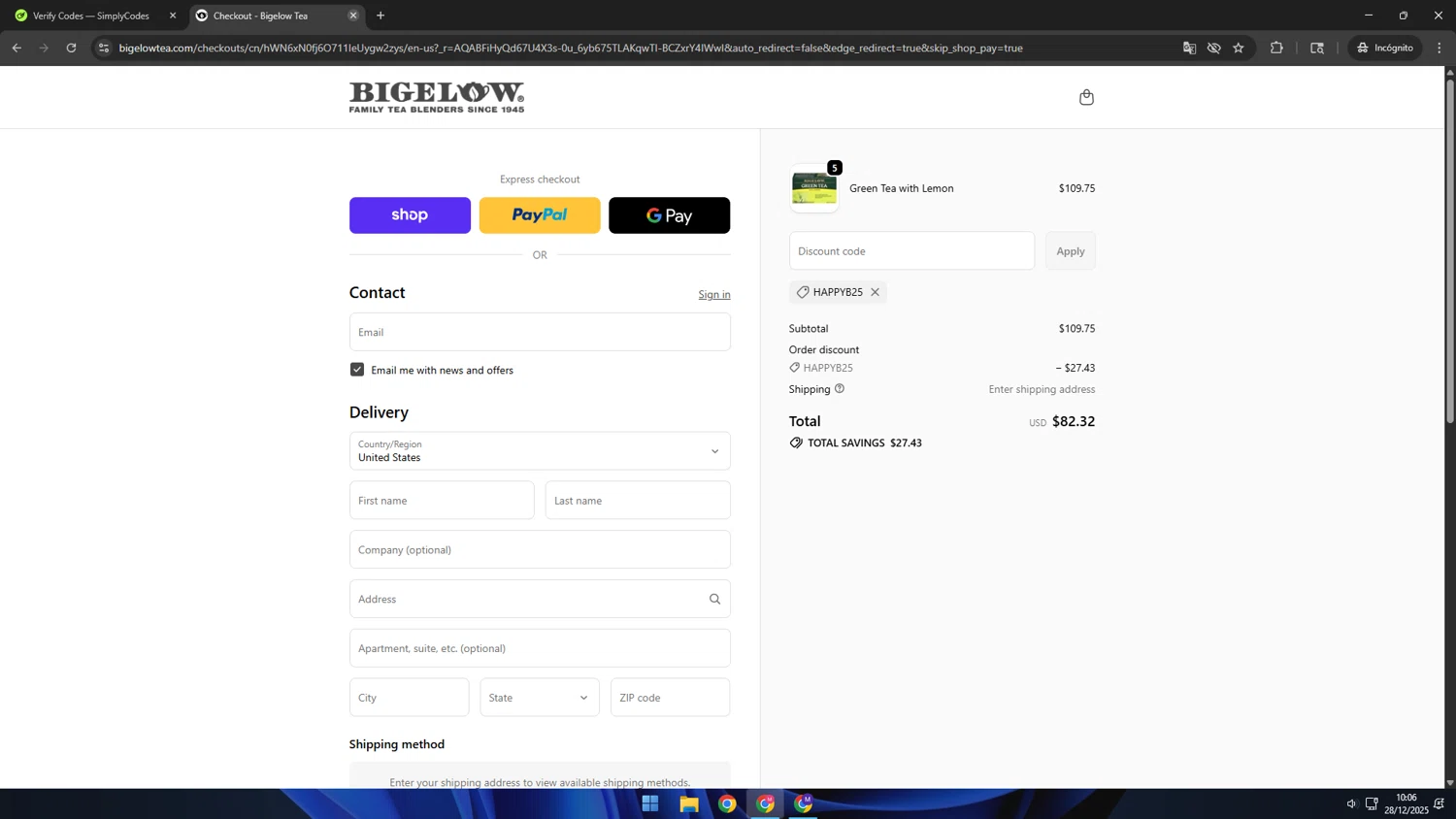Reload the checkout page
The width and height of the screenshot is (1456, 819).
coord(71,48)
